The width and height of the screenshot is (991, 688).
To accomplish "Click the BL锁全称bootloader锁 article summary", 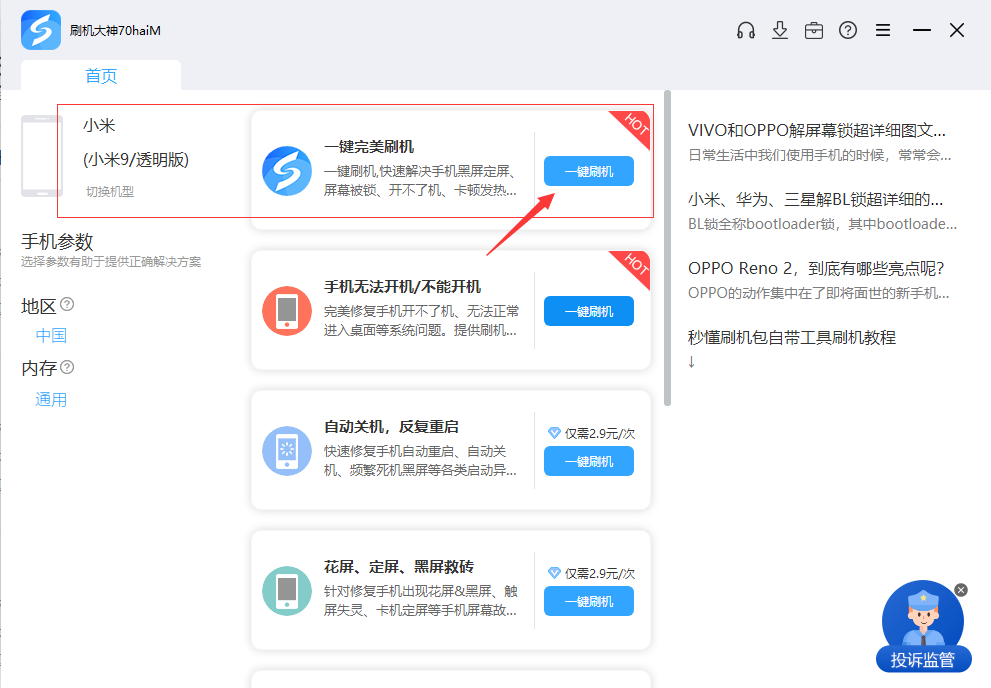I will 822,224.
